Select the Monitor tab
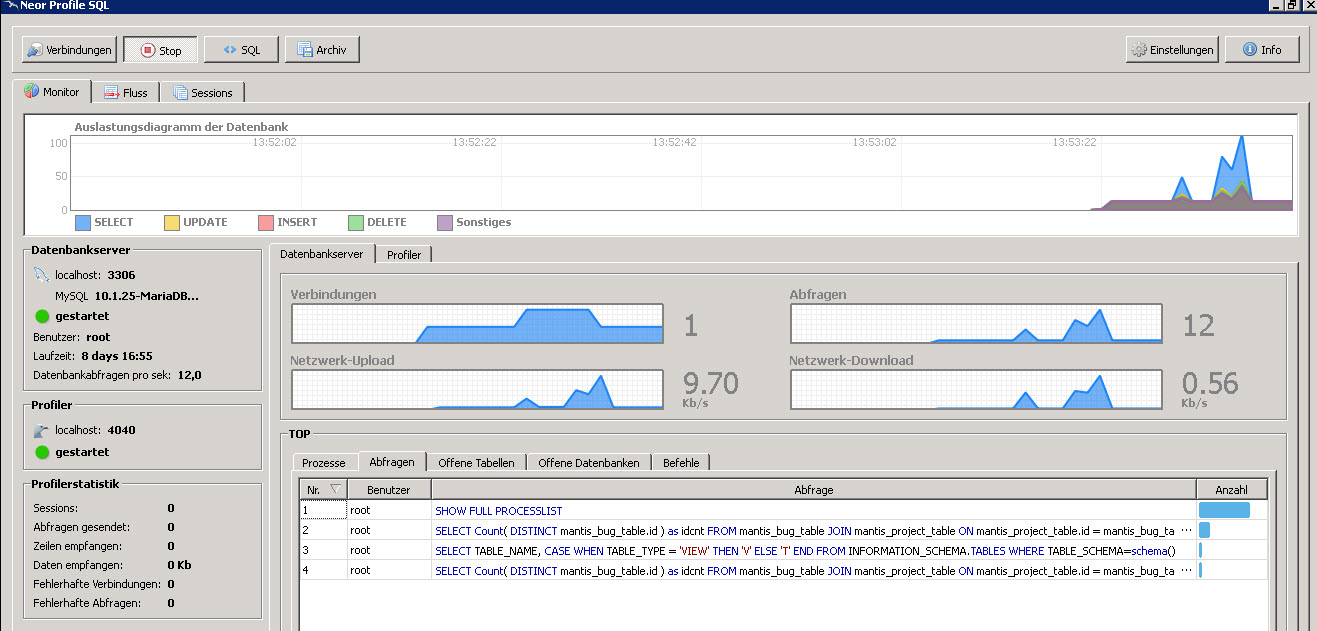The width and height of the screenshot is (1317, 631). tap(52, 92)
